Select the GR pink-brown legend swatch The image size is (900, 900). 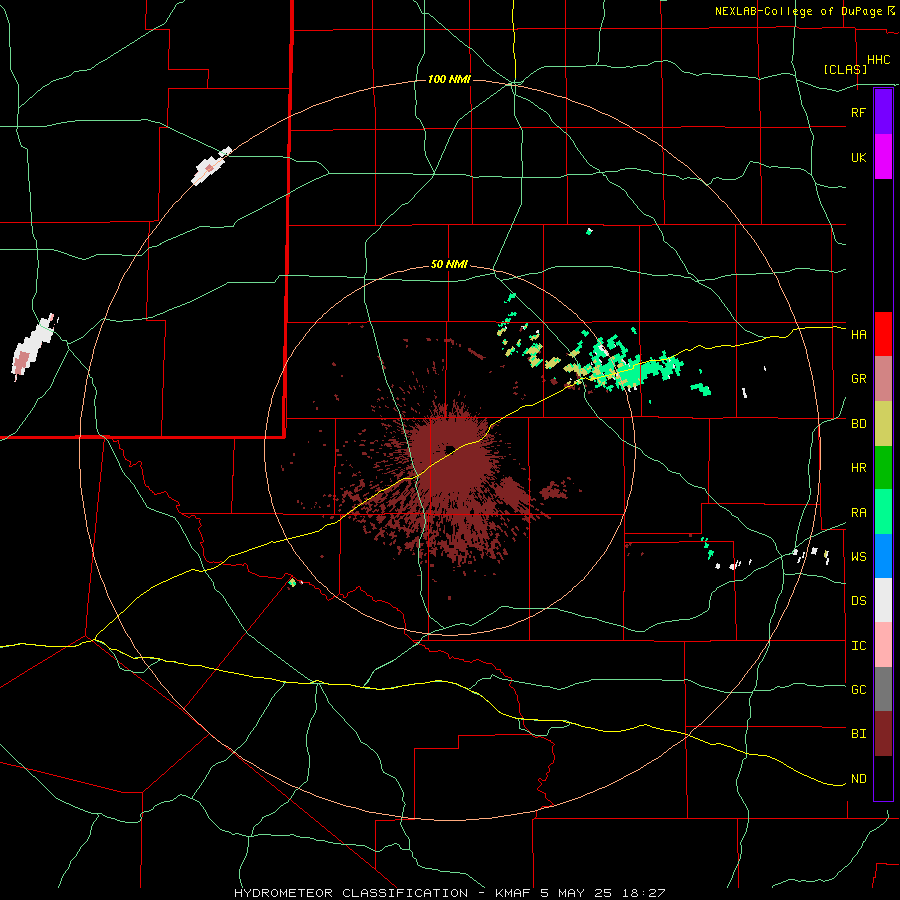pyautogui.click(x=883, y=379)
